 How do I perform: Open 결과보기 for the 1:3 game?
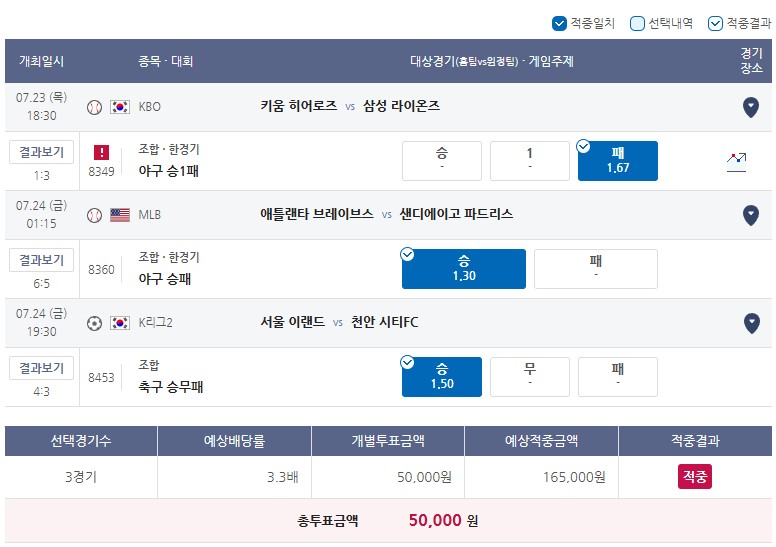[42, 152]
